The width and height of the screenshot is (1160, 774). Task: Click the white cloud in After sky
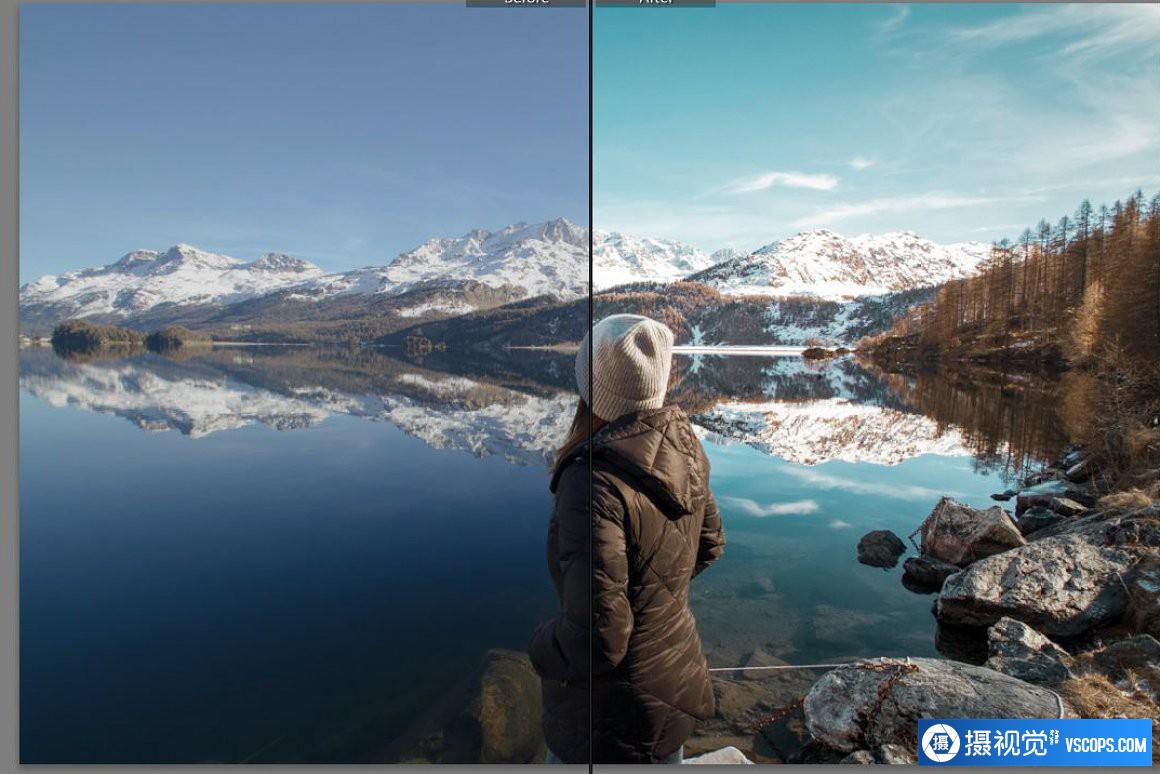pos(785,181)
